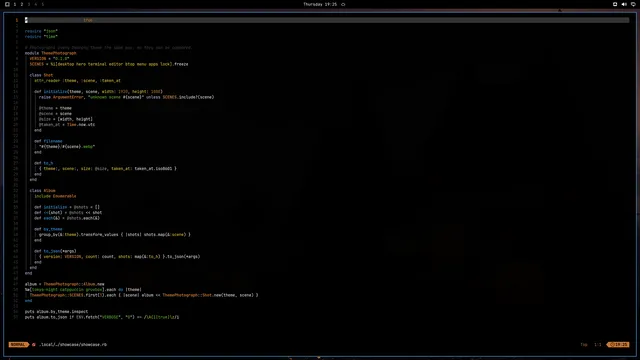This screenshot has height=360, width=640.
Task: Click the attr_reader line
Action: coord(77,80)
